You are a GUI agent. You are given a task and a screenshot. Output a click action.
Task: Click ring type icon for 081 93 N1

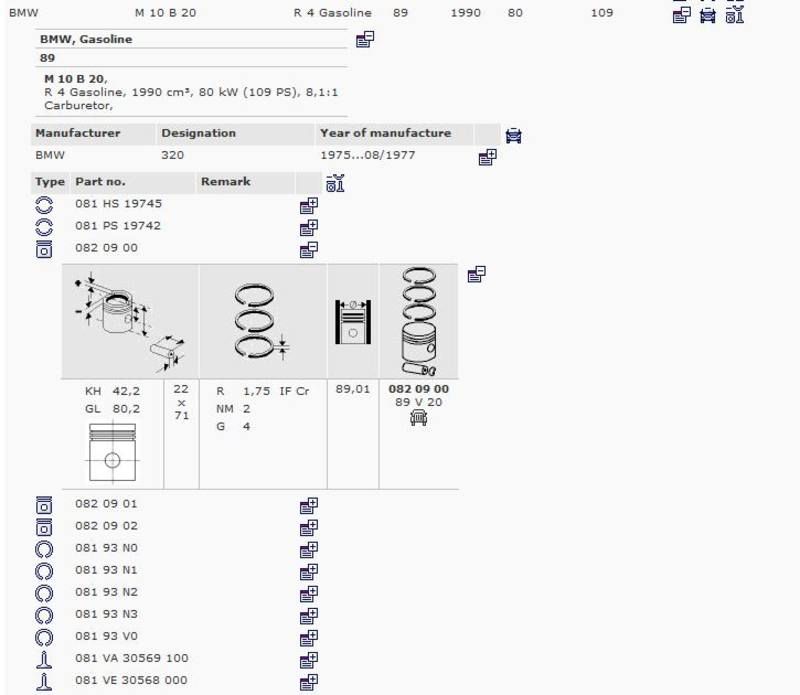click(x=44, y=572)
